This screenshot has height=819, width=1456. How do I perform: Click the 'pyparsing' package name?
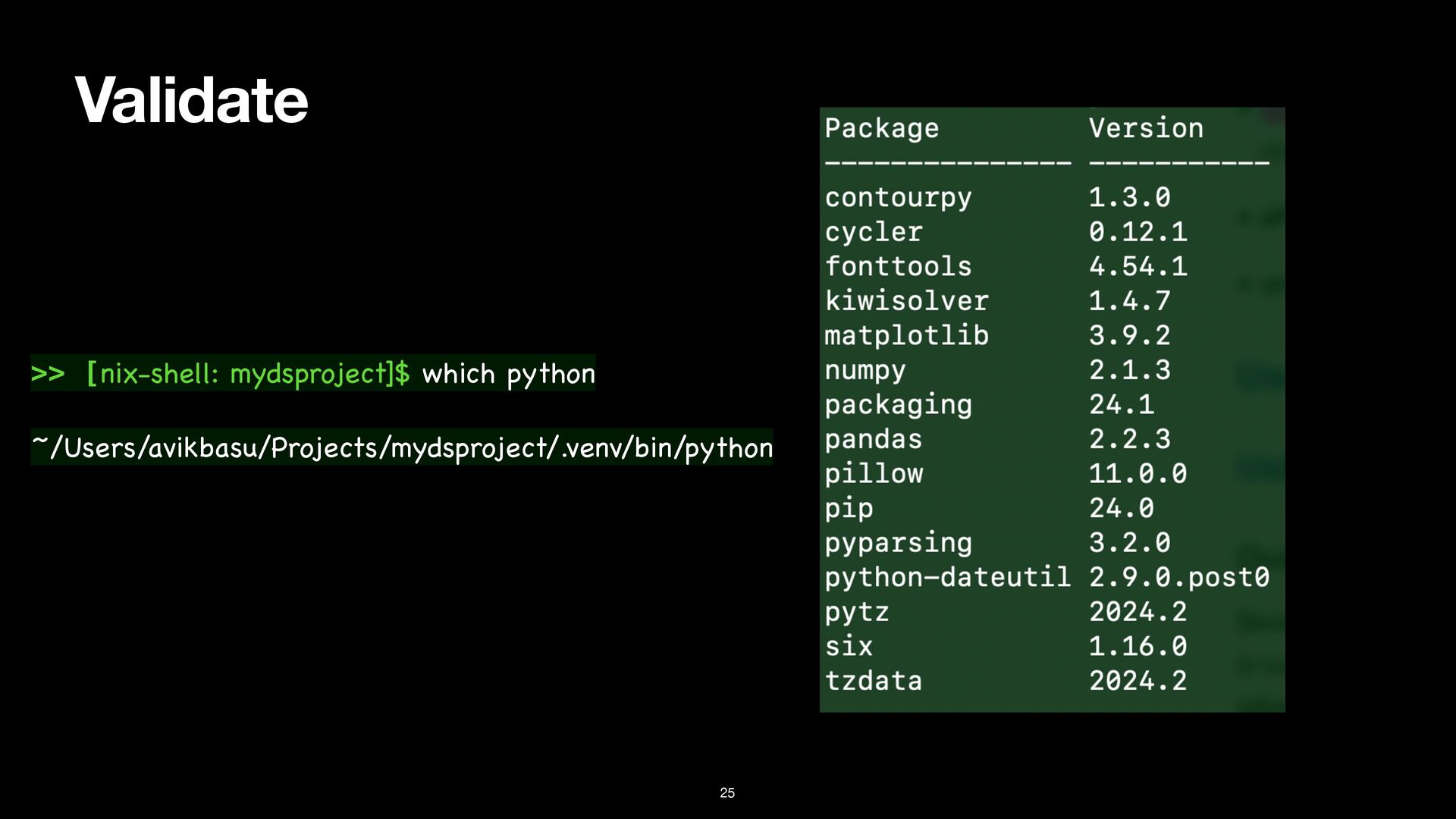point(898,543)
